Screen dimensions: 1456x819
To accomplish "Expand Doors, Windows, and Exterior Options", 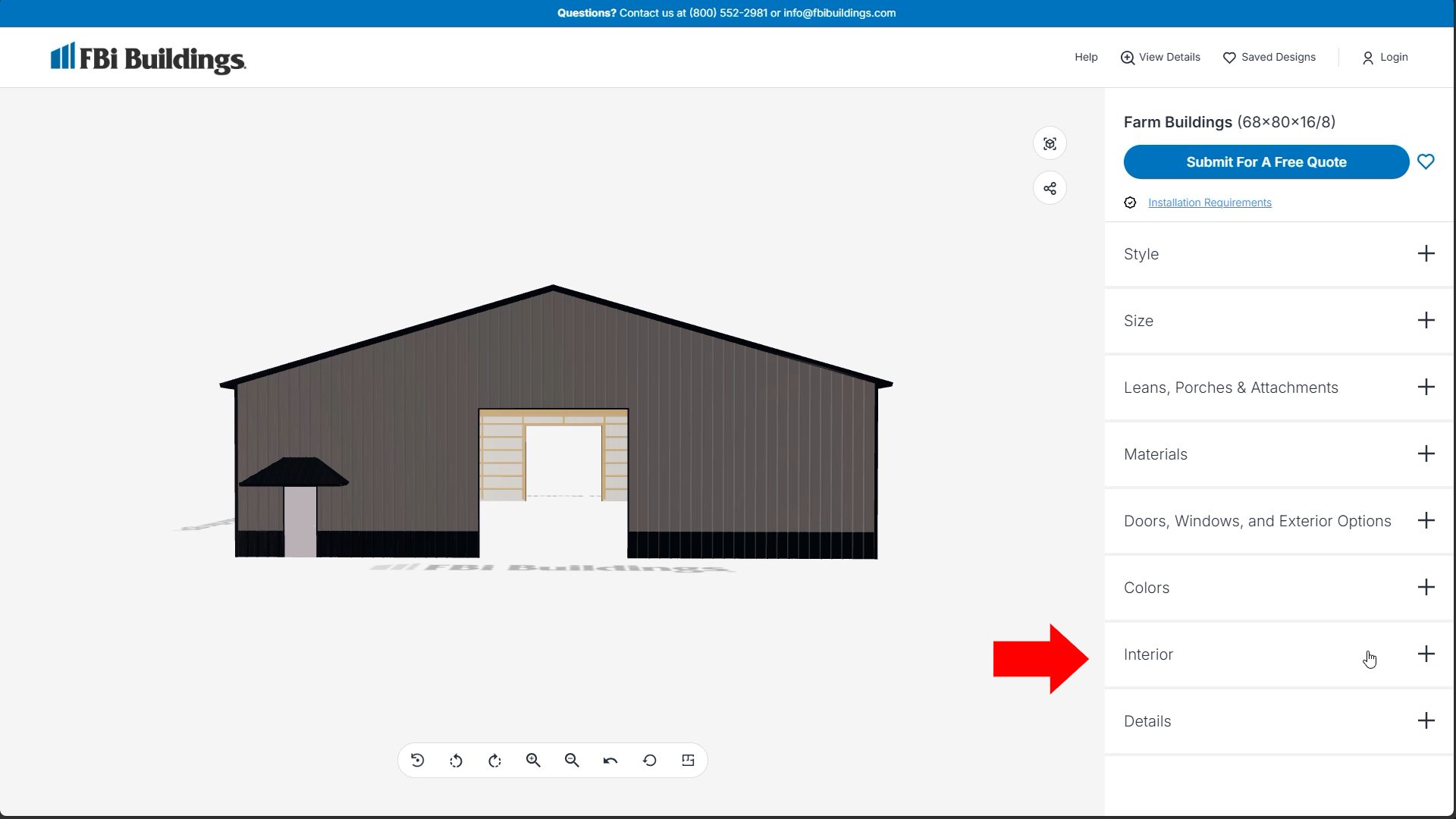I will pyautogui.click(x=1426, y=520).
